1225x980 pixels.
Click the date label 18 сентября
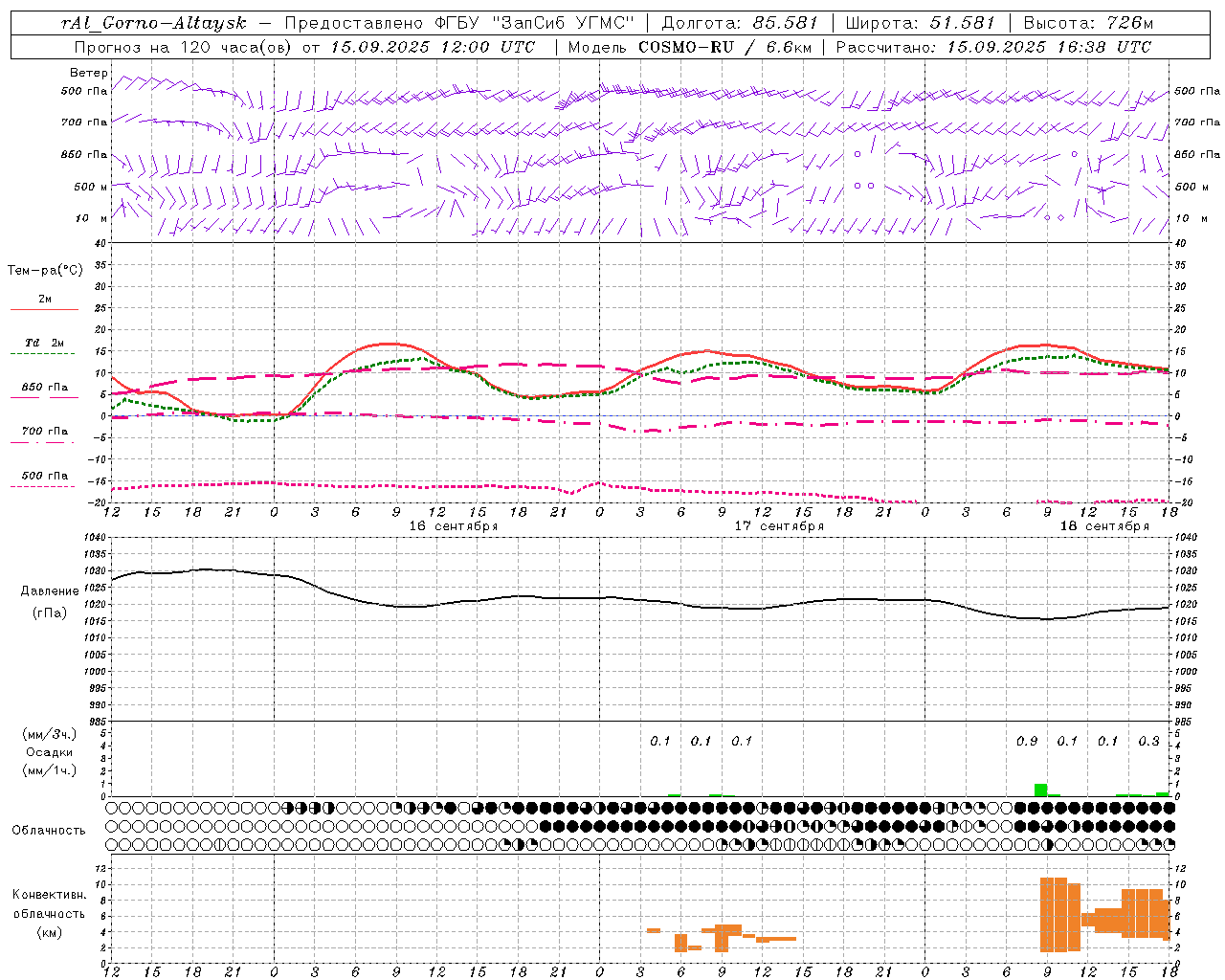[x=1104, y=525]
